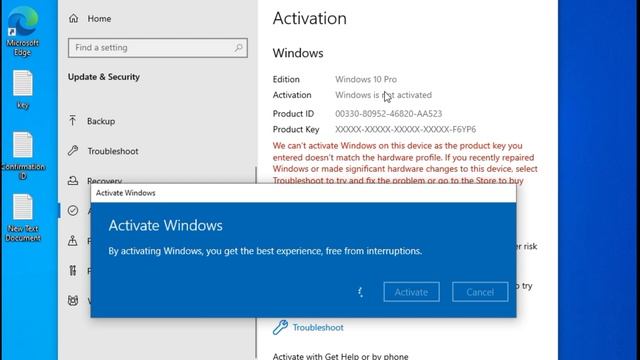The width and height of the screenshot is (640, 360).
Task: Open the Recovery settings page
Action: [x=104, y=180]
